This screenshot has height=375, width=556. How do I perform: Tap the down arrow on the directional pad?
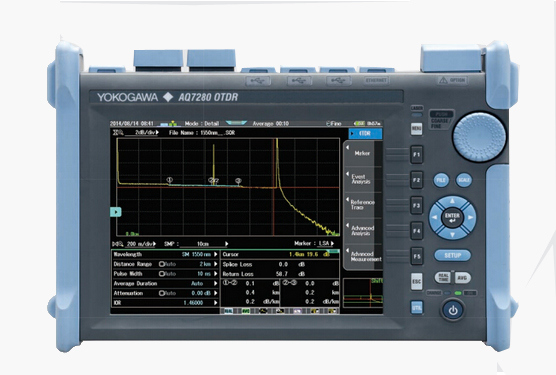tap(452, 234)
